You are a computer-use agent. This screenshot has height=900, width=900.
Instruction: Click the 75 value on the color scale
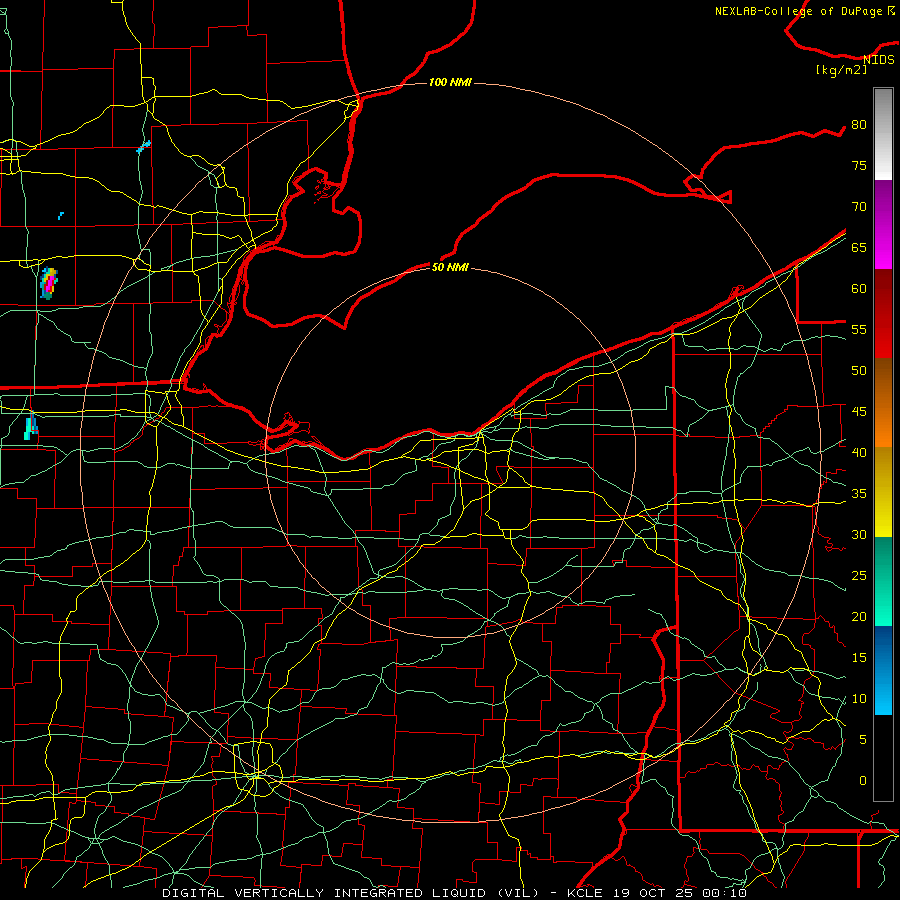tap(859, 165)
